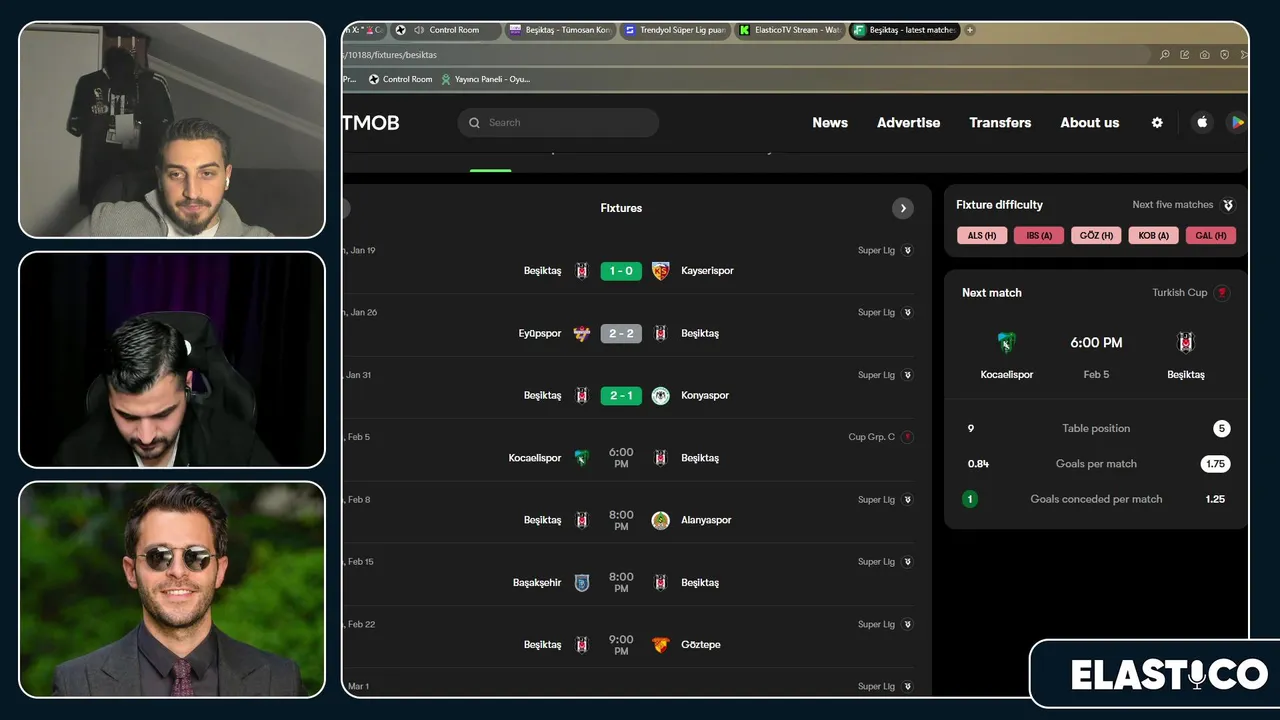Click the top webcam feed thumbnail
This screenshot has height=720, width=1280.
(x=172, y=130)
